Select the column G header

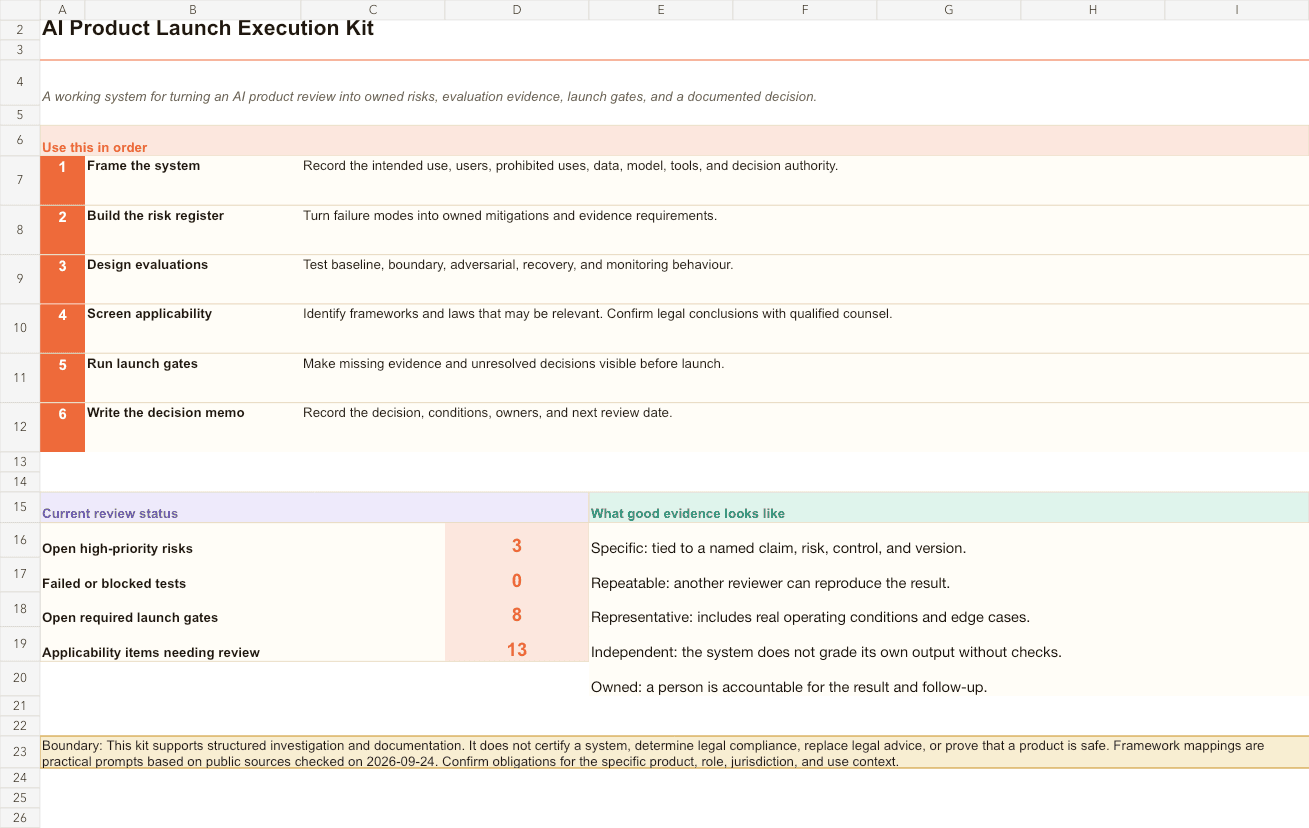(949, 10)
